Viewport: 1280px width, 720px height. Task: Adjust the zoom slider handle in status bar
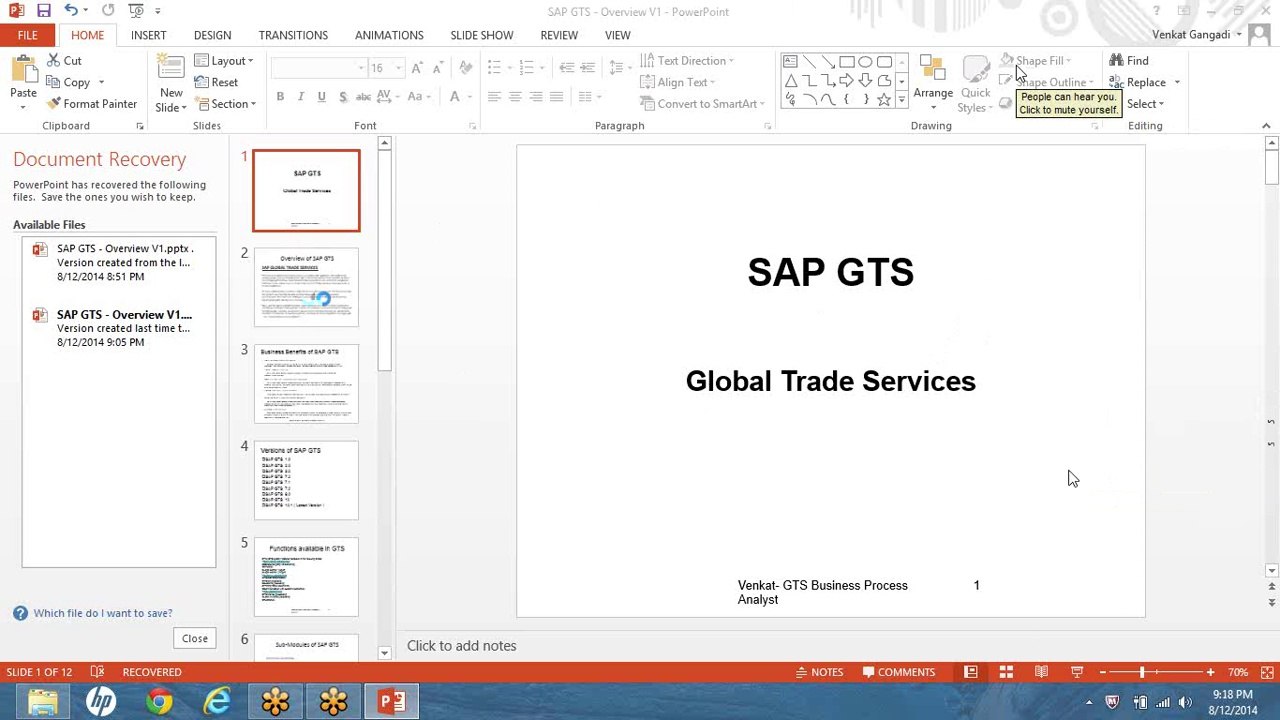(1141, 672)
